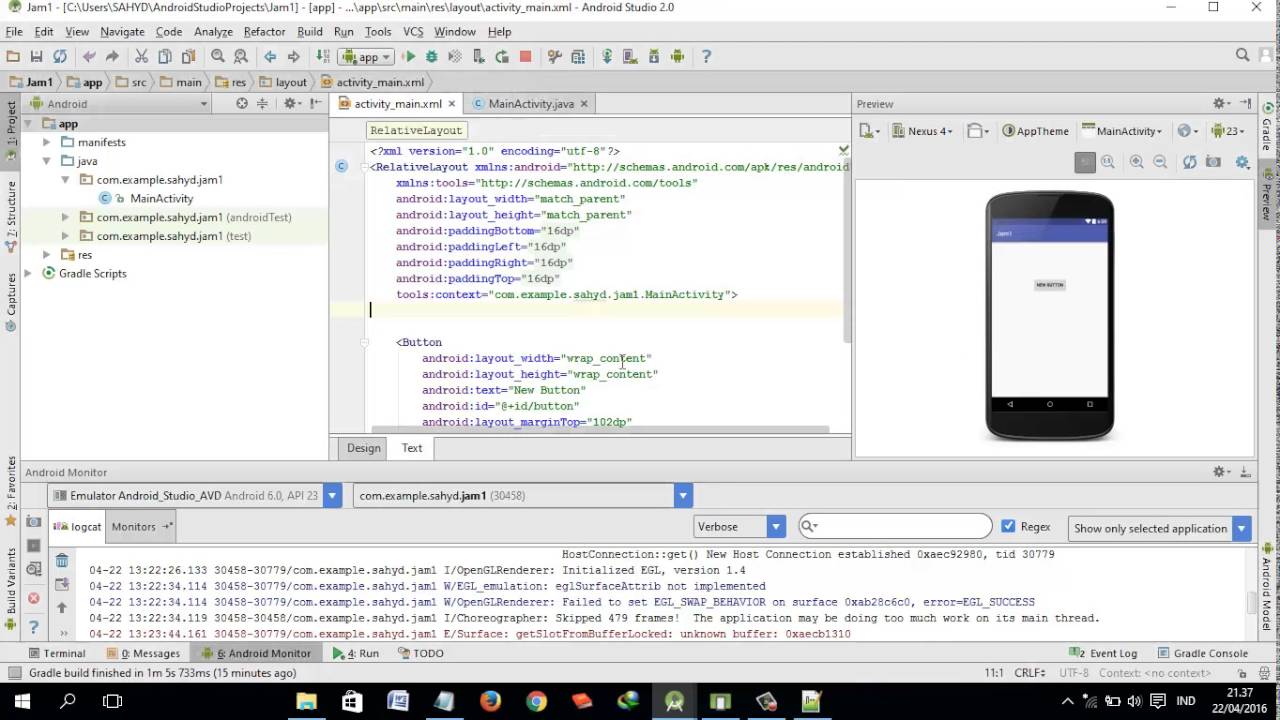Open Event Log
Screen dimensions: 1280x720
tap(1104, 653)
